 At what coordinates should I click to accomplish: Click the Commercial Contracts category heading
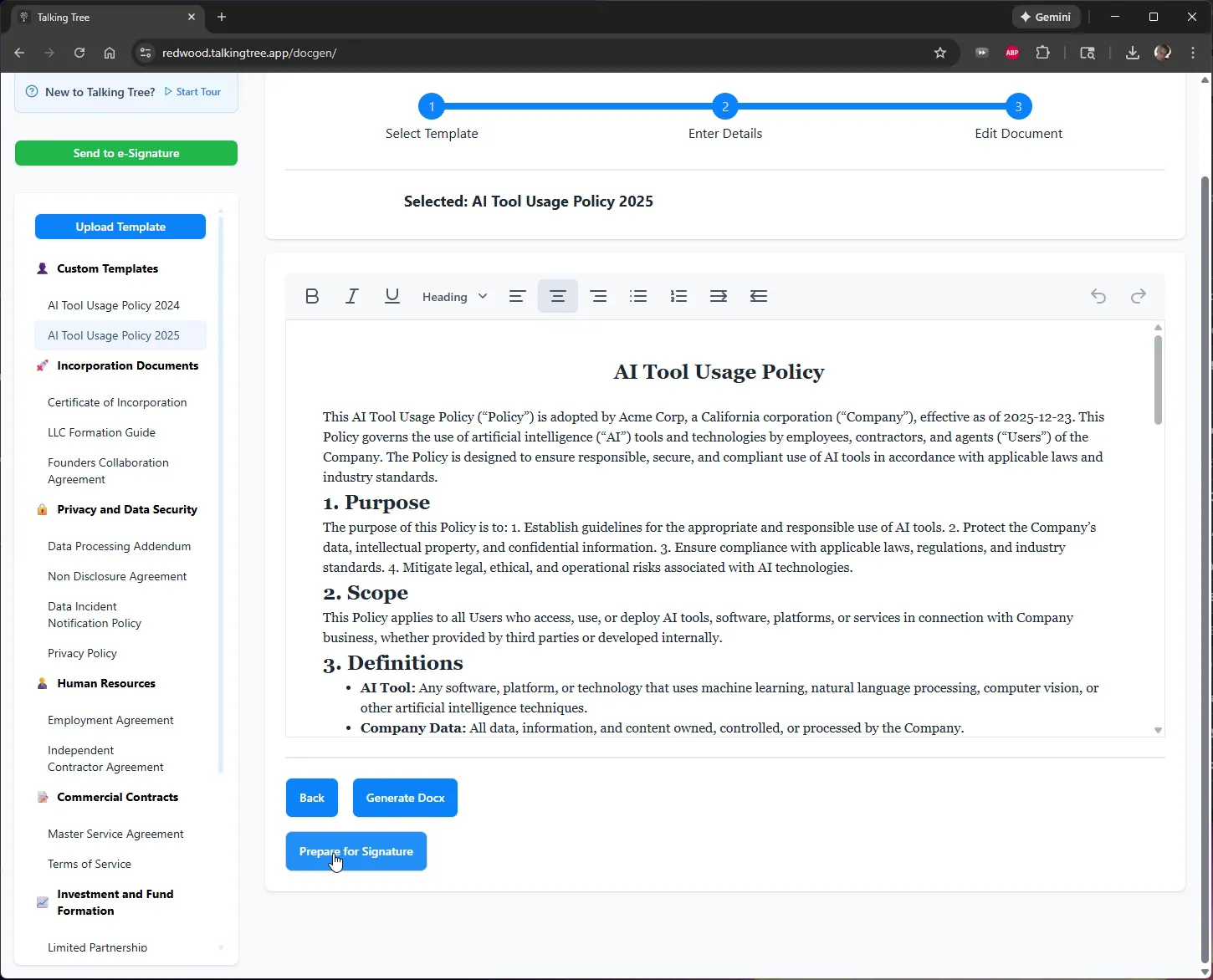click(117, 797)
